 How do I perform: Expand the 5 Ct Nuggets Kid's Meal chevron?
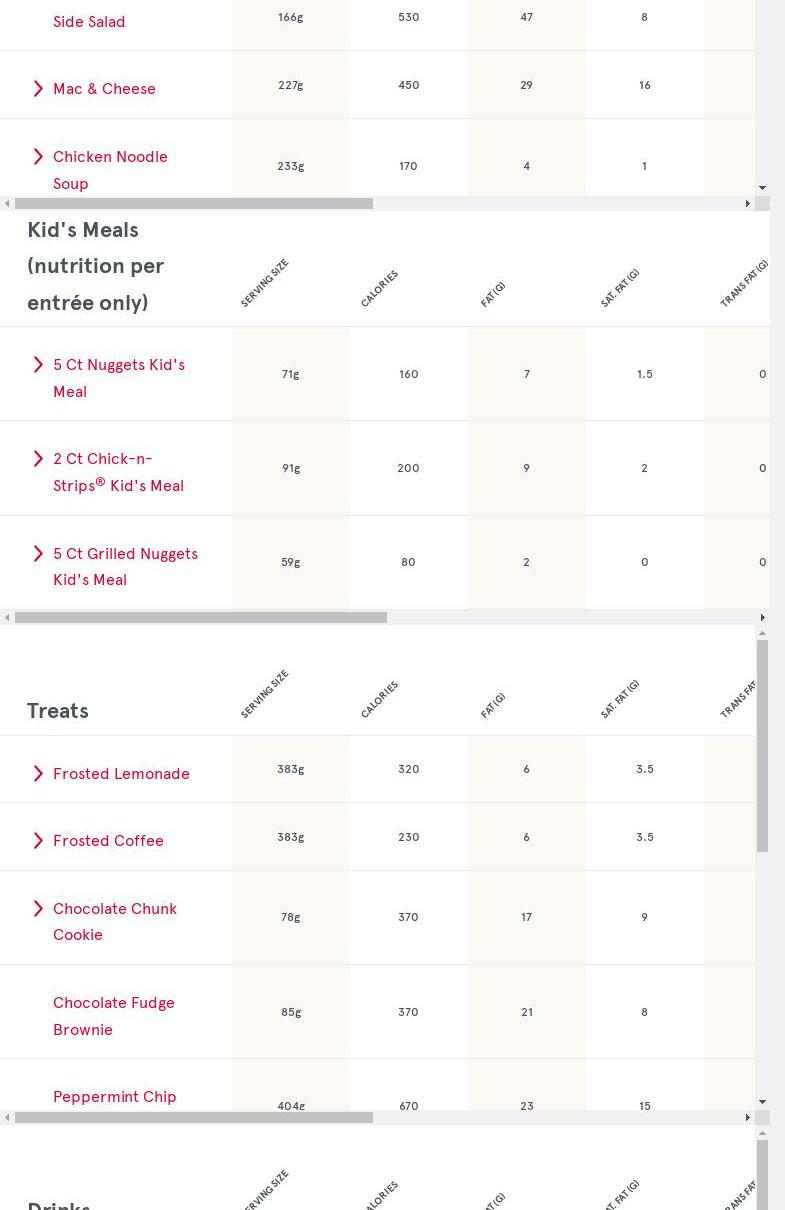(x=38, y=365)
